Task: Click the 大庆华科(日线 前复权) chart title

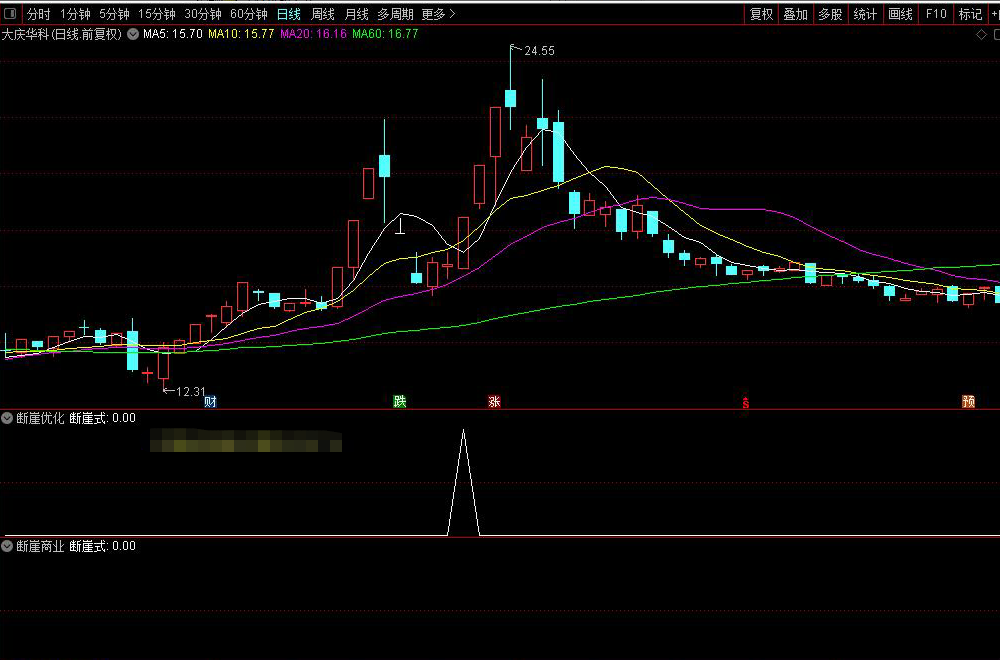Action: [x=61, y=34]
